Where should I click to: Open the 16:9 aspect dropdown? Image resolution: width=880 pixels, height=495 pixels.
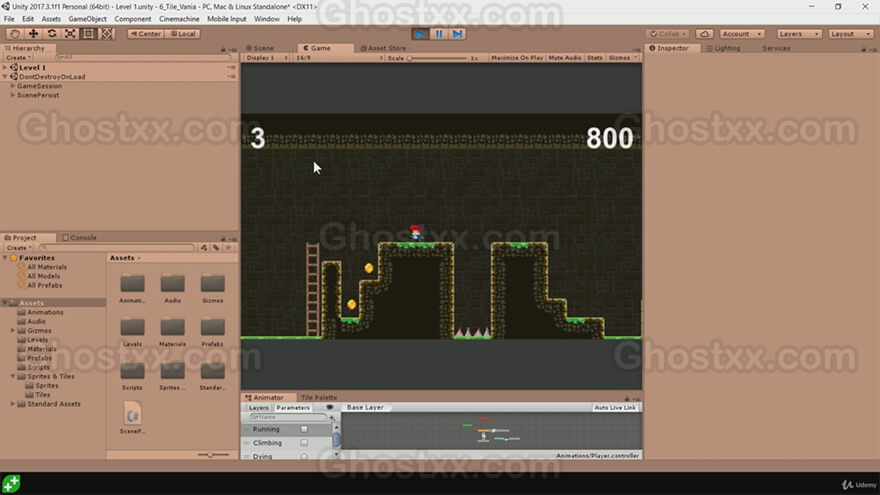(x=339, y=58)
